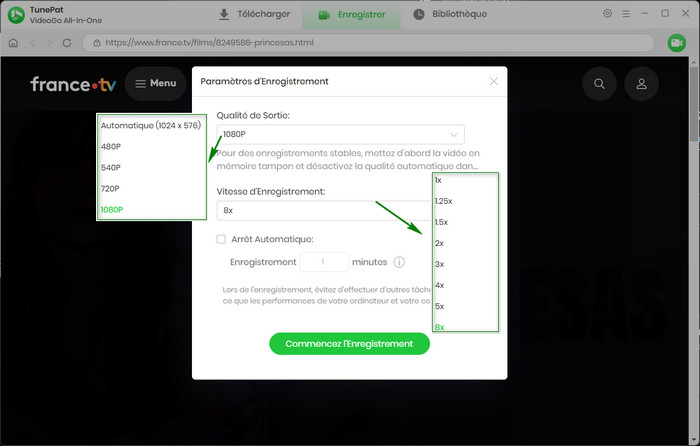
Task: Open the Télécharger tab
Action: (254, 14)
